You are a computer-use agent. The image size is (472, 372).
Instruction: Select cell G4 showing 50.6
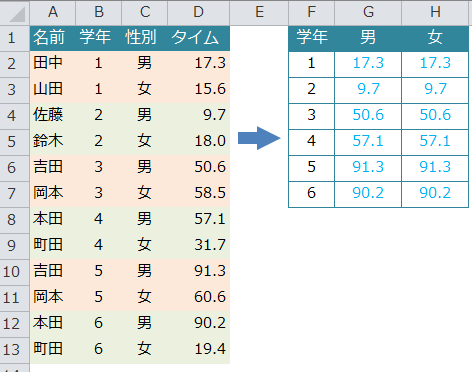(x=368, y=115)
